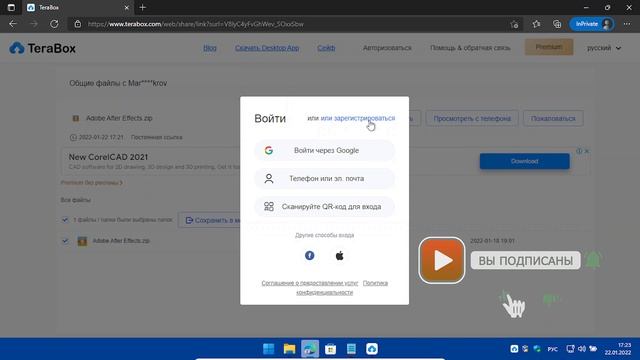Open the Сейф link in header

pos(326,48)
